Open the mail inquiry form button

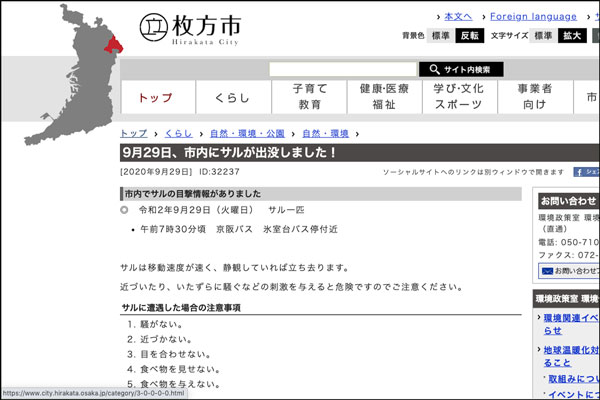(568, 271)
